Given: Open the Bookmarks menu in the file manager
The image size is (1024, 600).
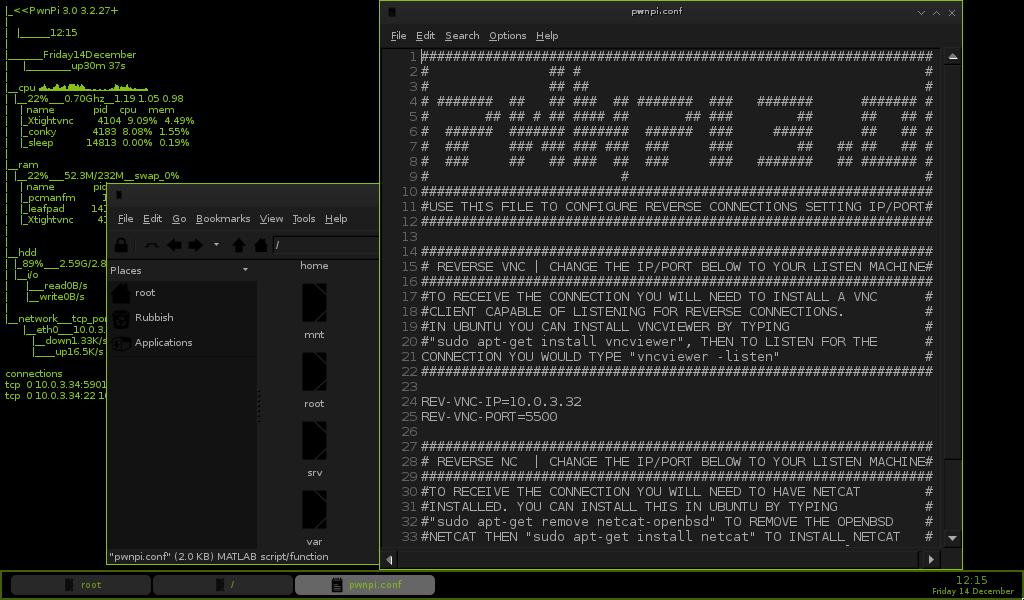Looking at the screenshot, I should (223, 218).
